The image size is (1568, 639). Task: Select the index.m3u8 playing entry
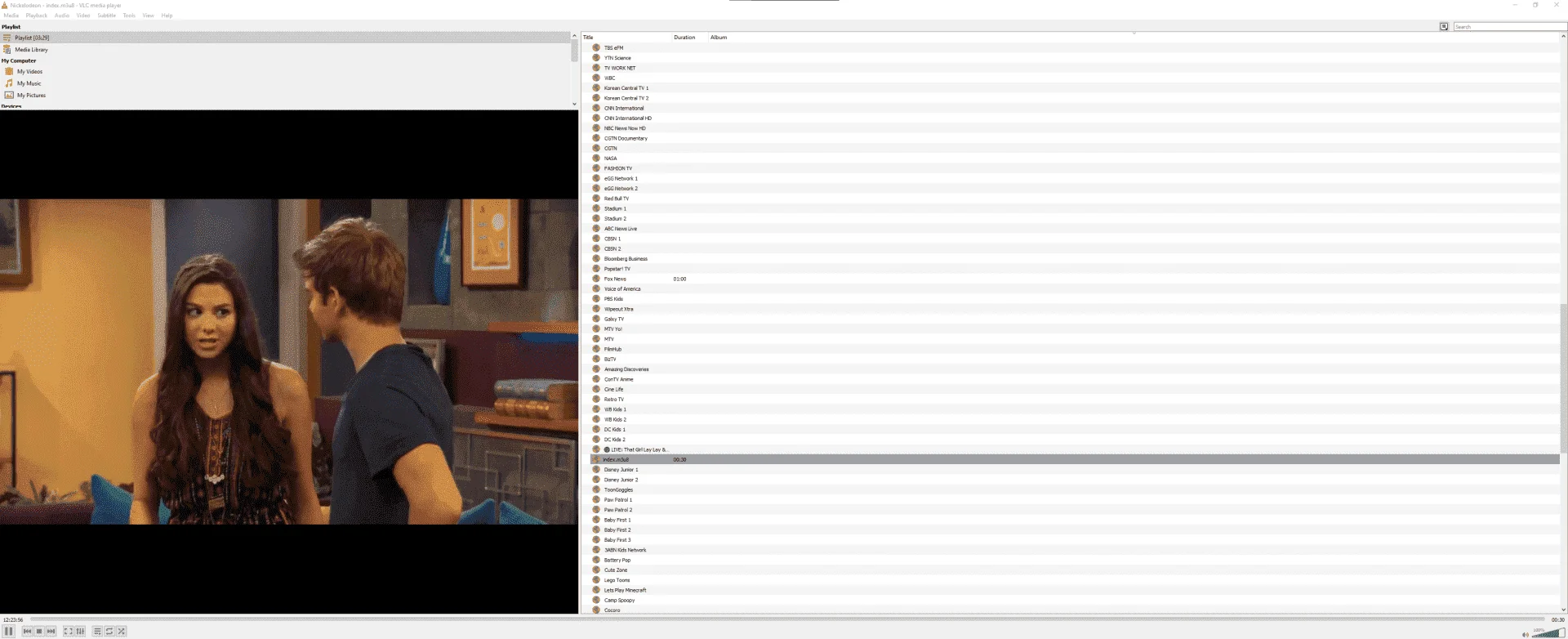pos(1075,459)
